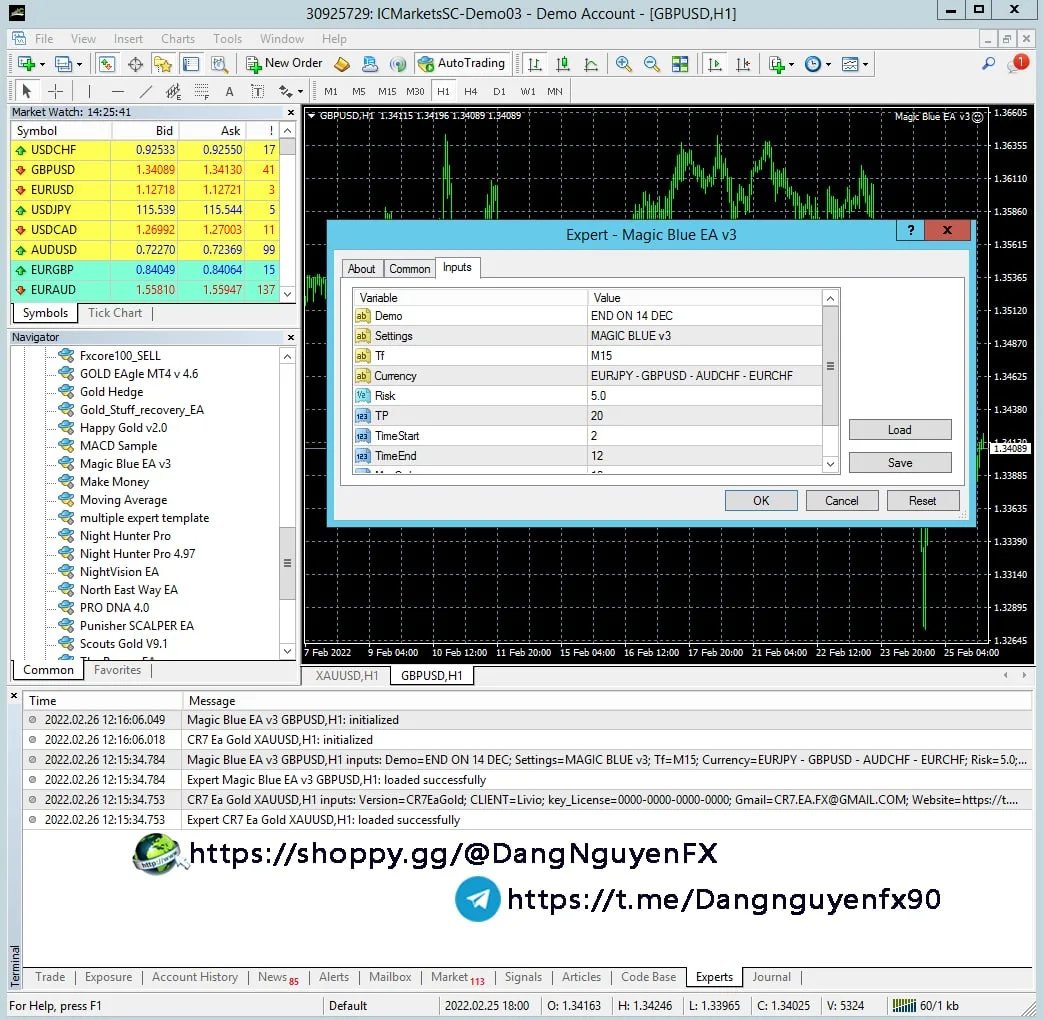The height and width of the screenshot is (1019, 1043).
Task: Toggle the Data Window crosshair icon
Action: pyautogui.click(x=135, y=64)
